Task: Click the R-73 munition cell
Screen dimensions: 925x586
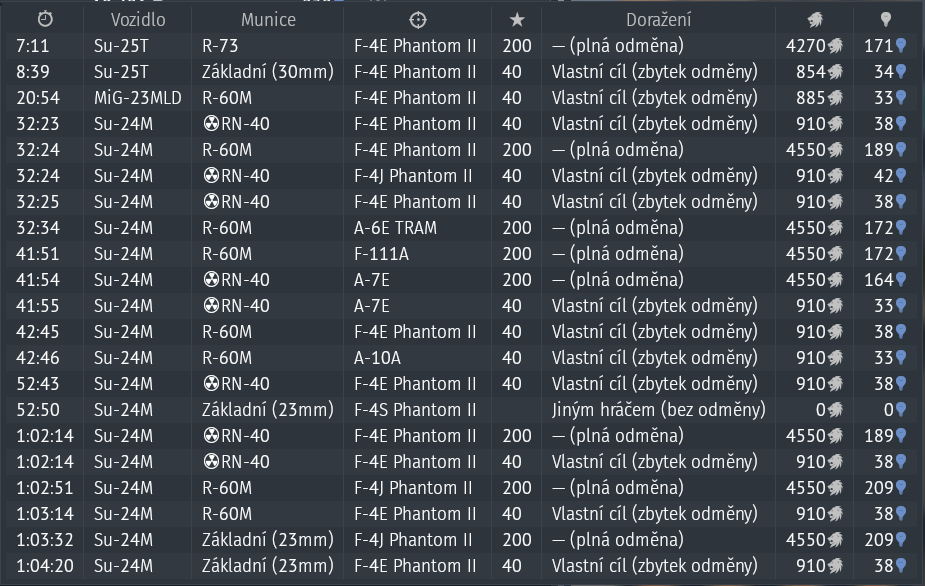Action: (220, 46)
